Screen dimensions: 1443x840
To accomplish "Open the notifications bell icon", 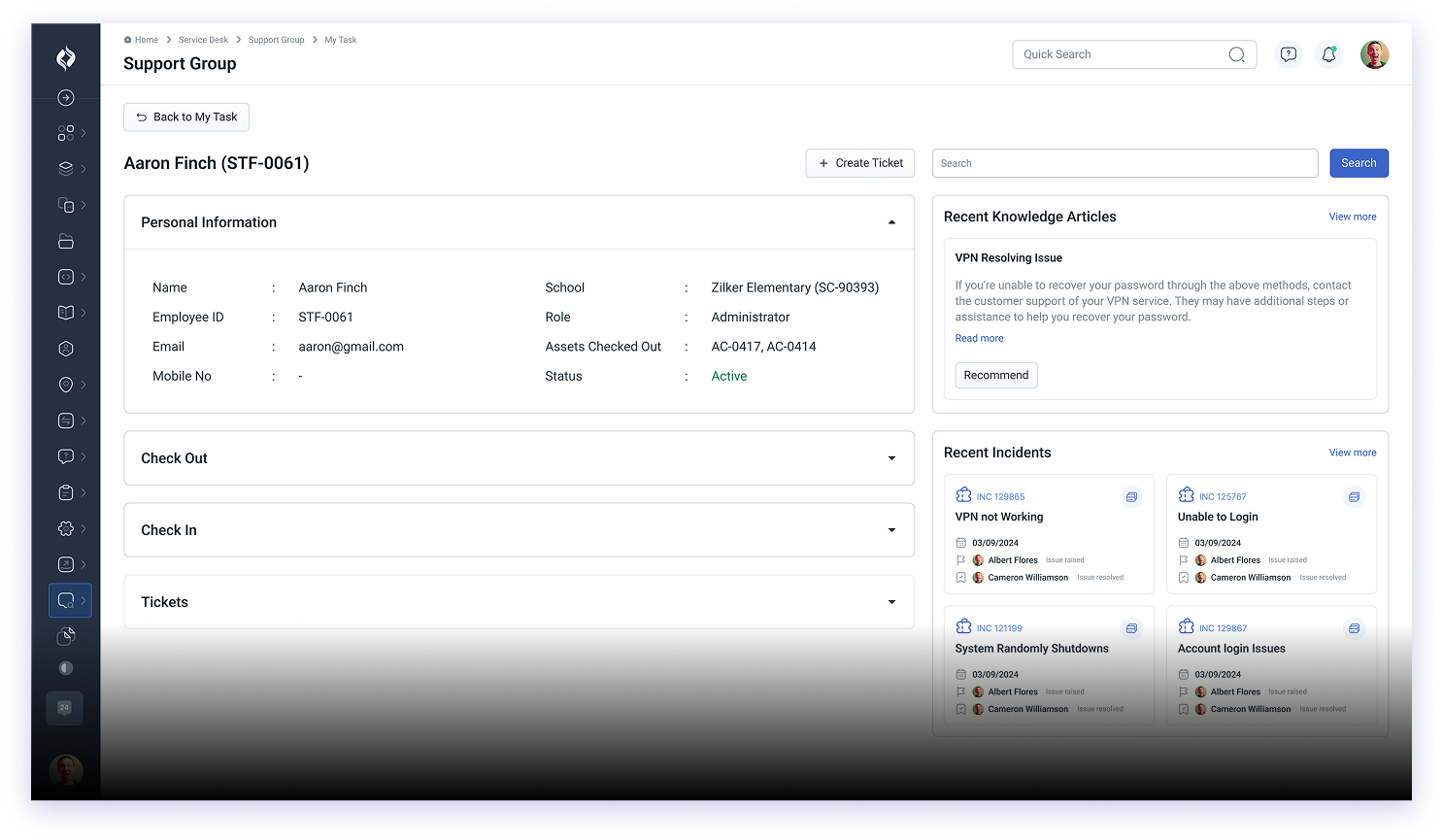I will pos(1328,54).
